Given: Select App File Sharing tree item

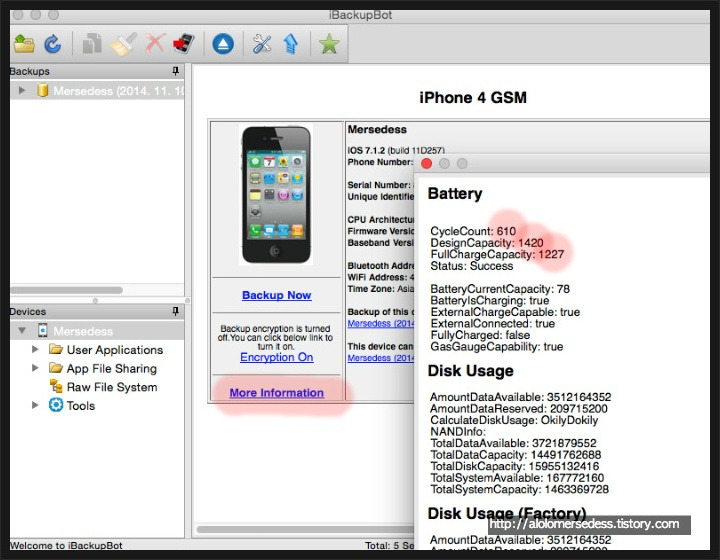Looking at the screenshot, I should (112, 369).
